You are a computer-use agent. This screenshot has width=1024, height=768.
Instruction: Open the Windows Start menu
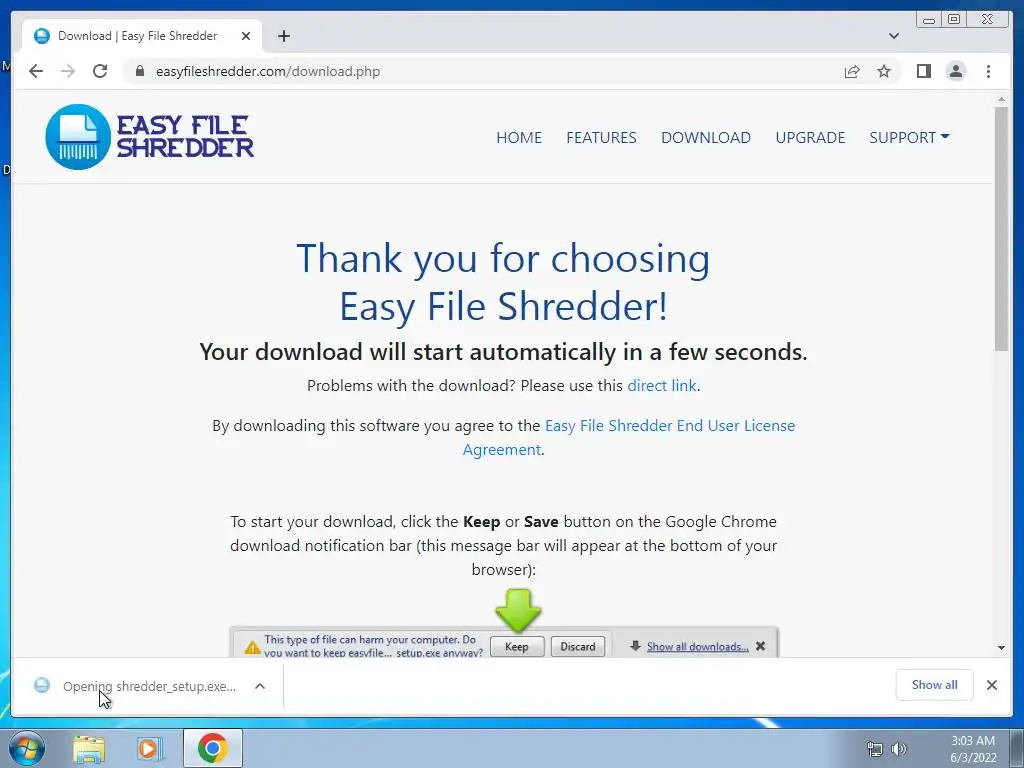(x=27, y=748)
